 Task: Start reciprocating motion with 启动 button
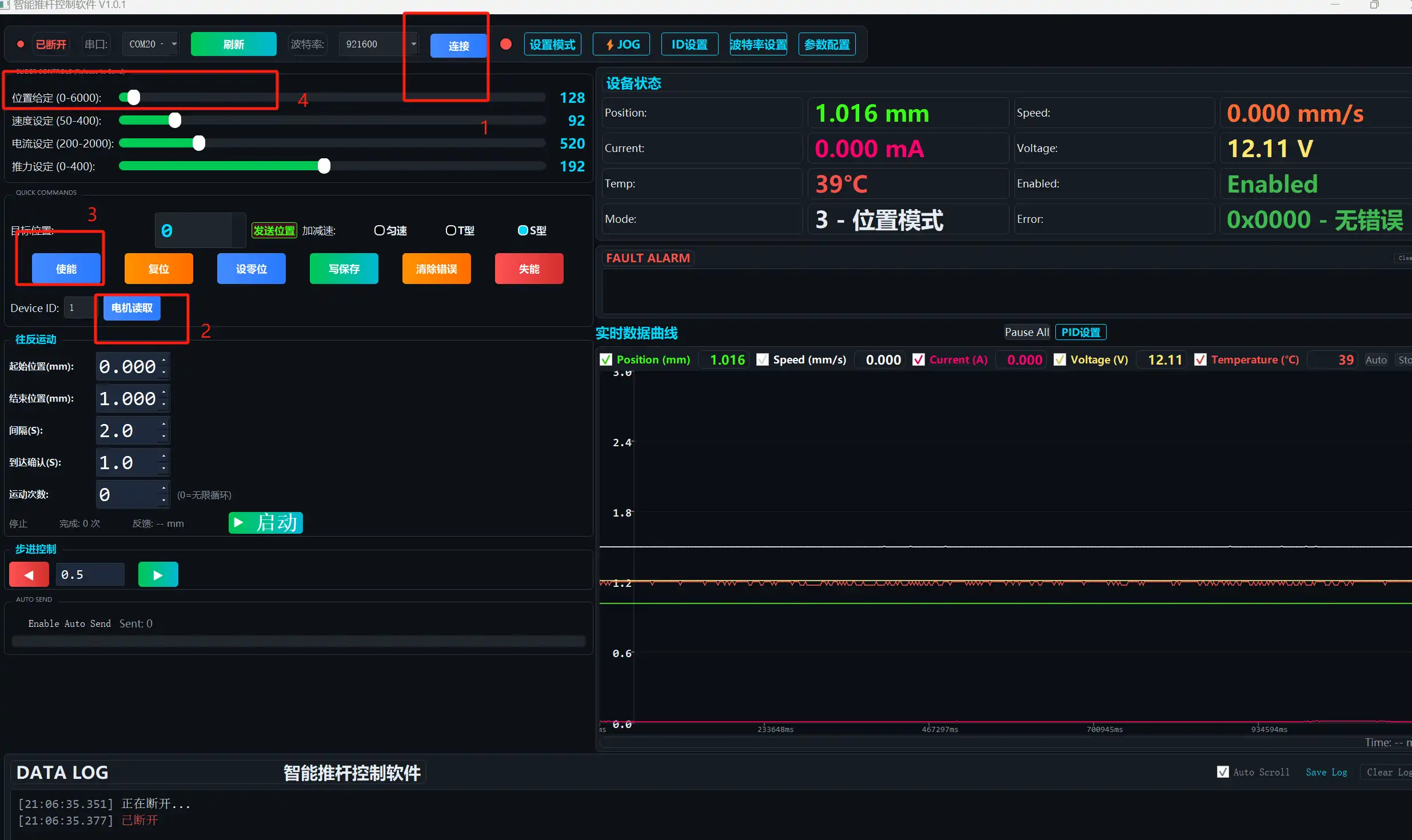point(266,523)
